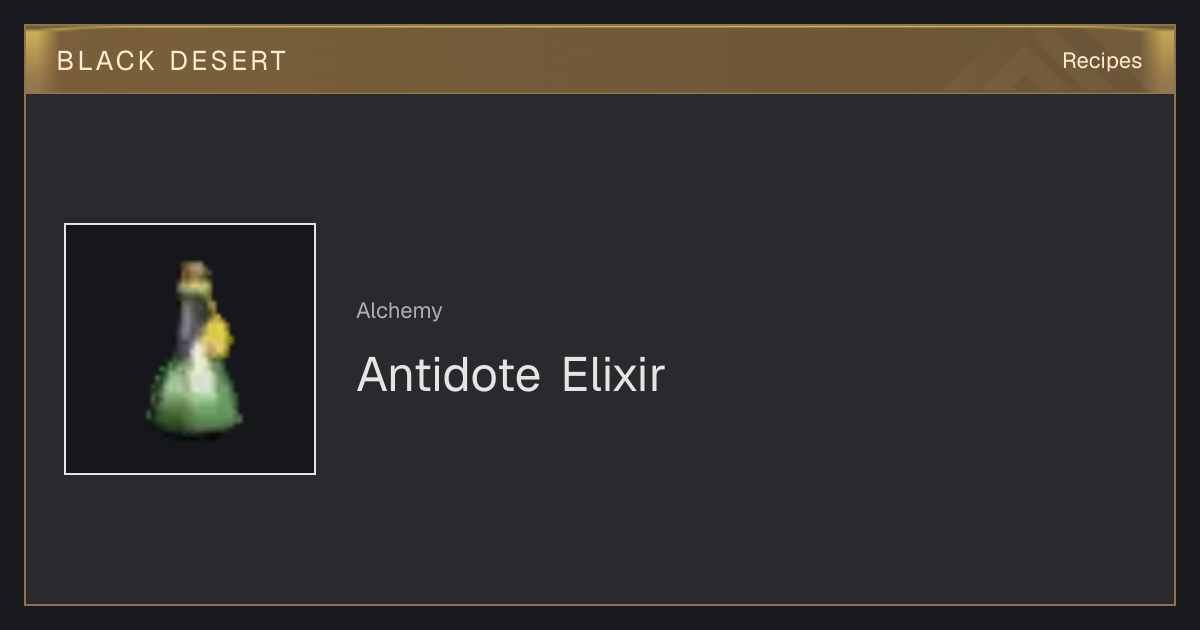The height and width of the screenshot is (630, 1200).
Task: Open the Antidote Elixir heading
Action: [510, 375]
